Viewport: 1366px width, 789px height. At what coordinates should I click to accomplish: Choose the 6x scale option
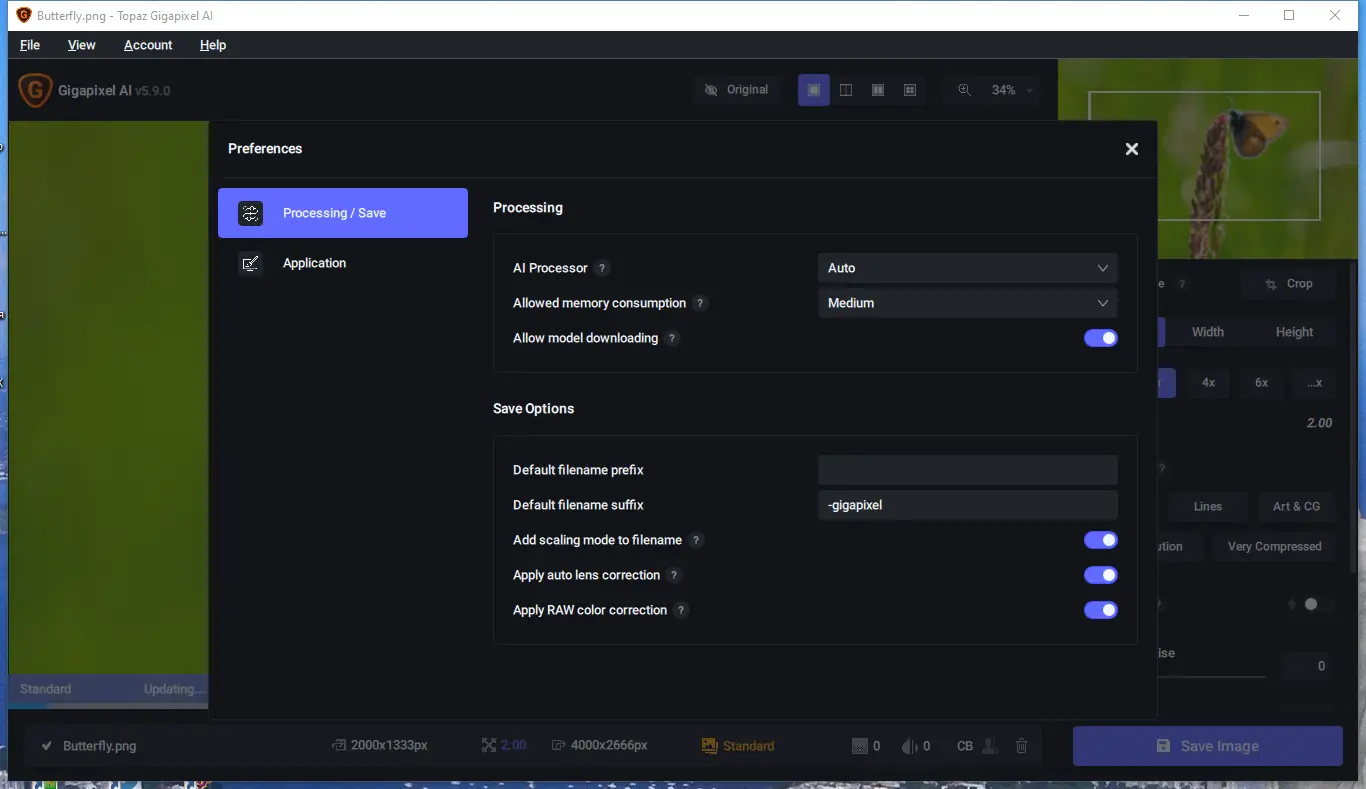pos(1262,383)
